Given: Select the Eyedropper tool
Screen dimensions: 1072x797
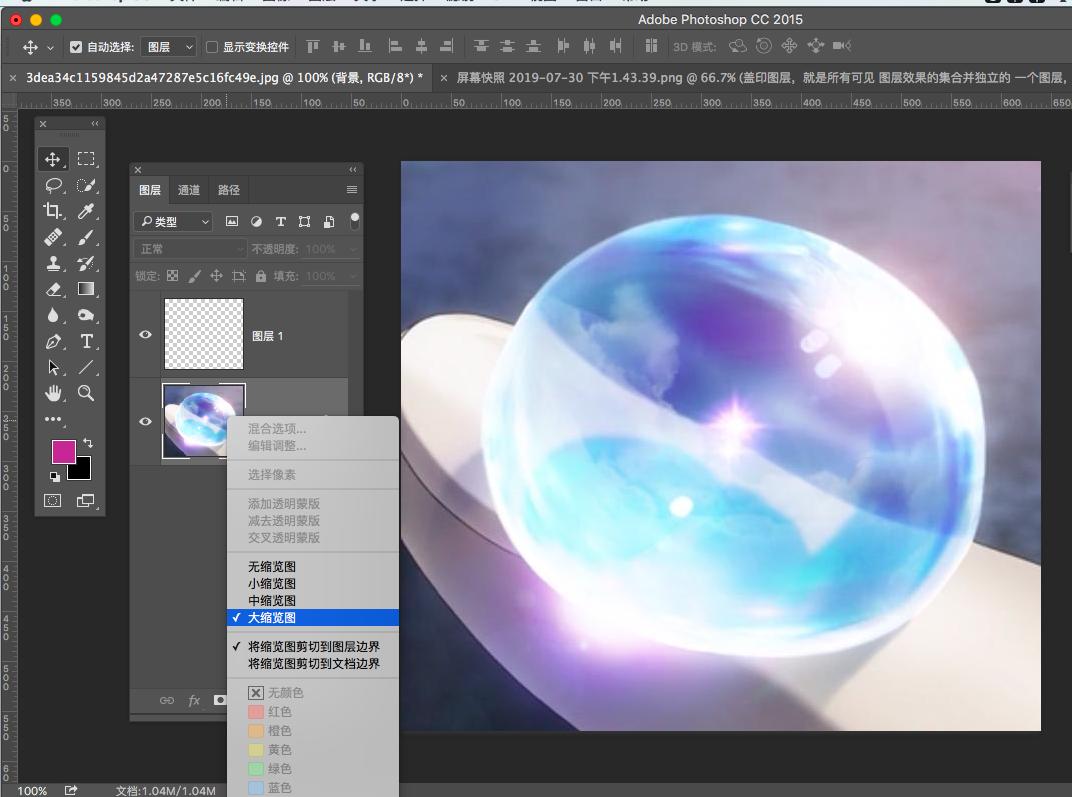Looking at the screenshot, I should (87, 211).
